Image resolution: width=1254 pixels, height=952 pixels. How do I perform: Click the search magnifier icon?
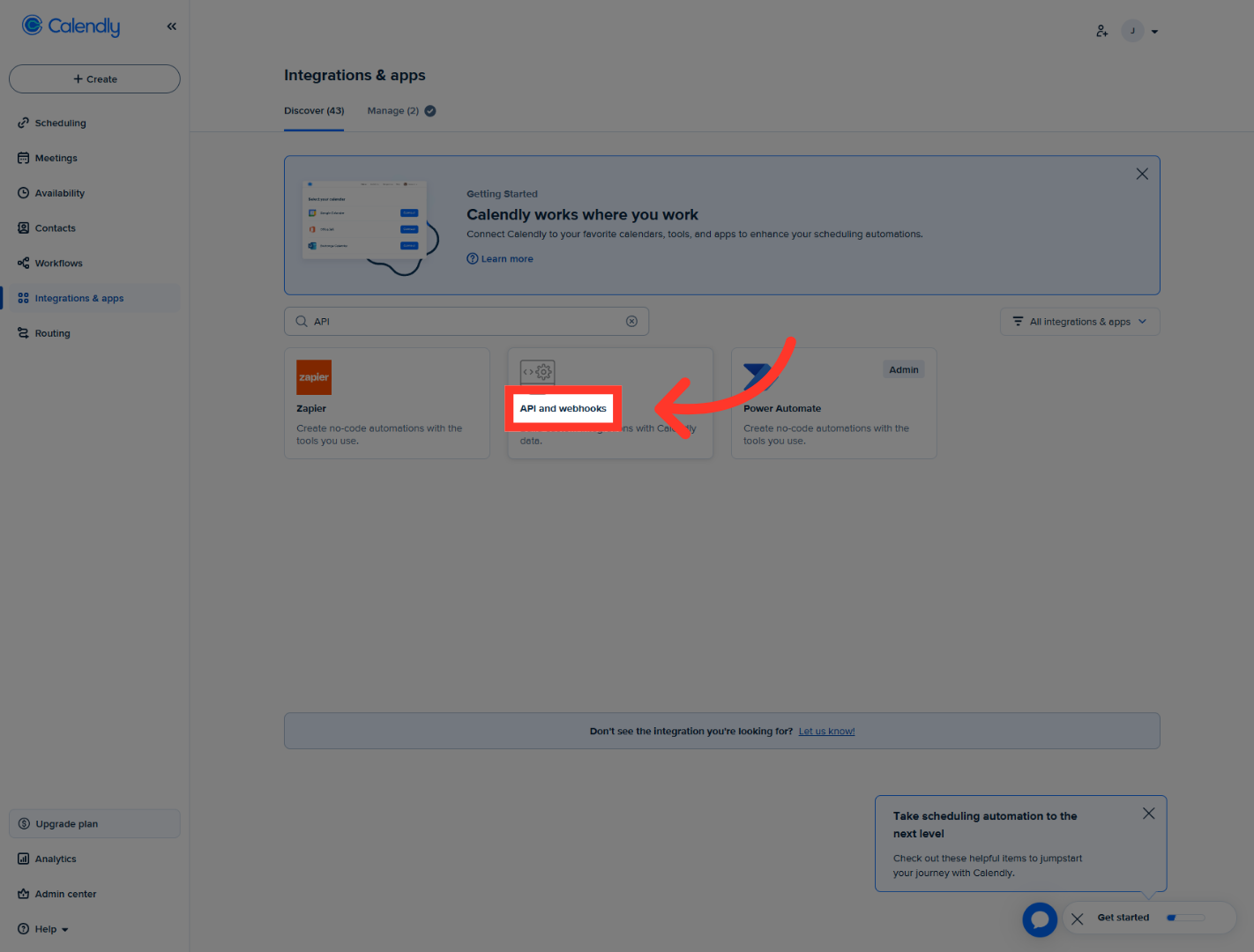click(302, 322)
